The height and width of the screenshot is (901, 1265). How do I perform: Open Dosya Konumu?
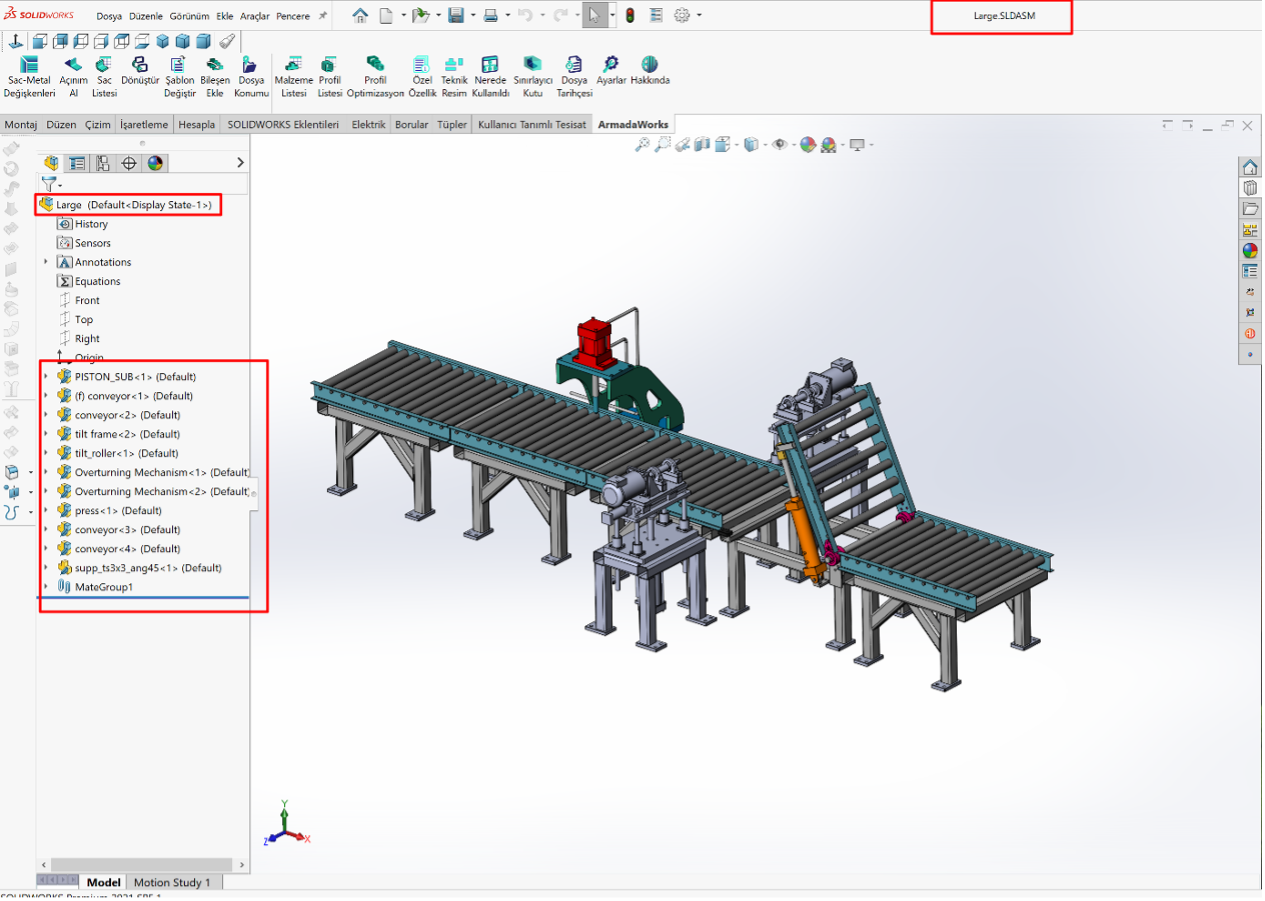[x=251, y=77]
